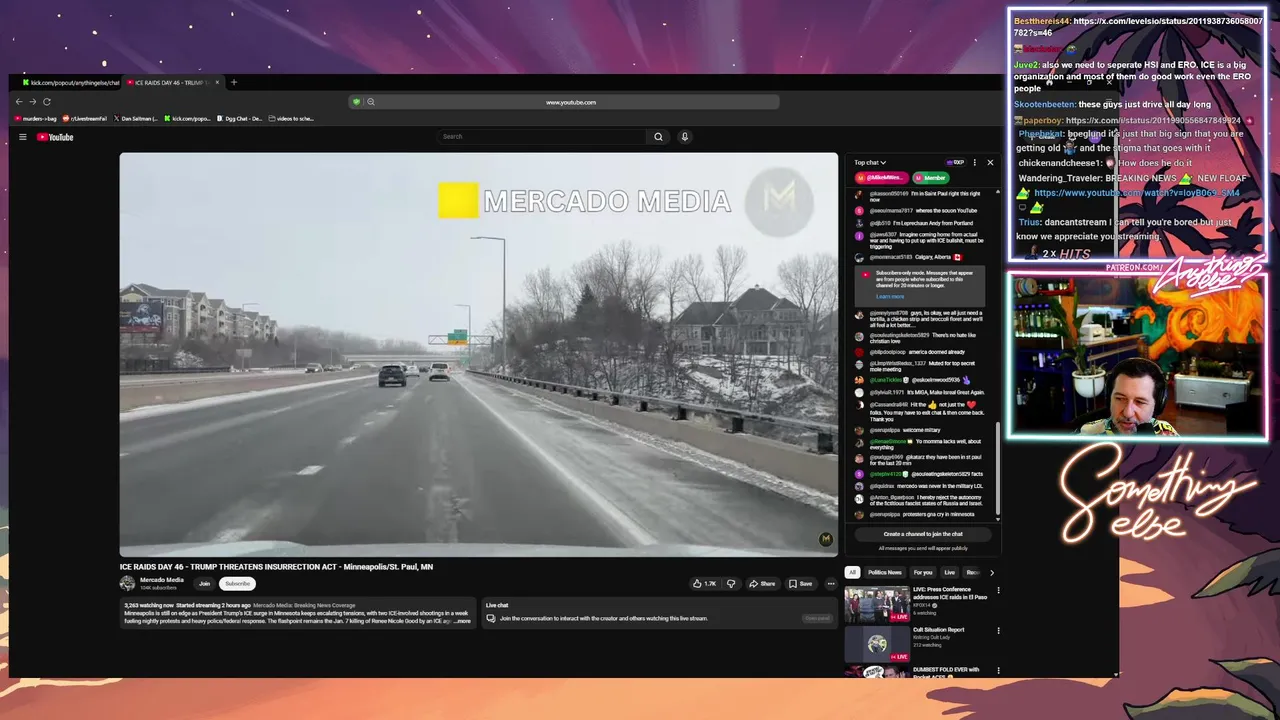Screen dimensions: 1280x720
Task: Click the @LunaTickles username in chat
Action: point(886,380)
